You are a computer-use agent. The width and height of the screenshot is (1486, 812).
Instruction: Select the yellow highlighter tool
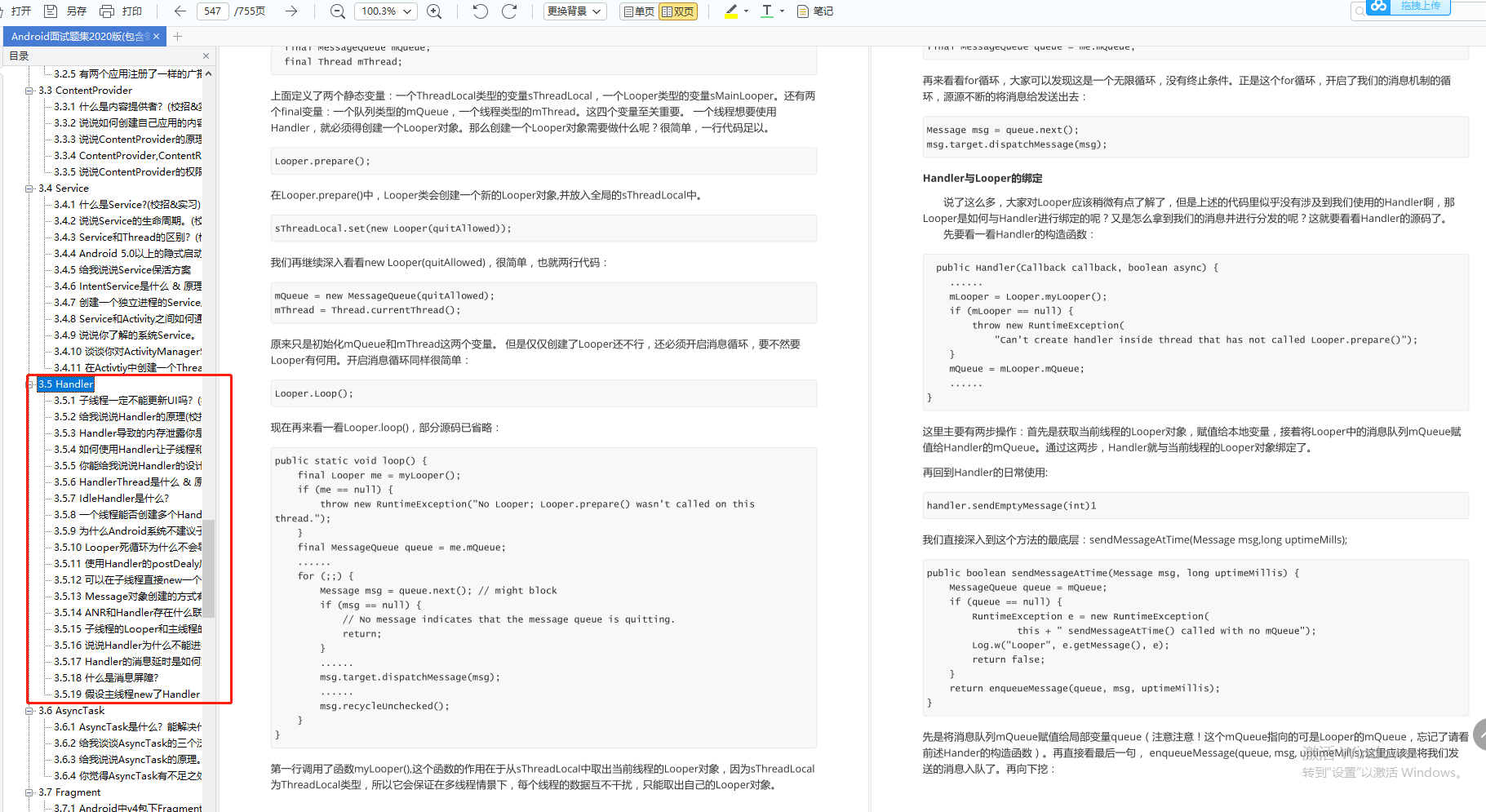(730, 11)
